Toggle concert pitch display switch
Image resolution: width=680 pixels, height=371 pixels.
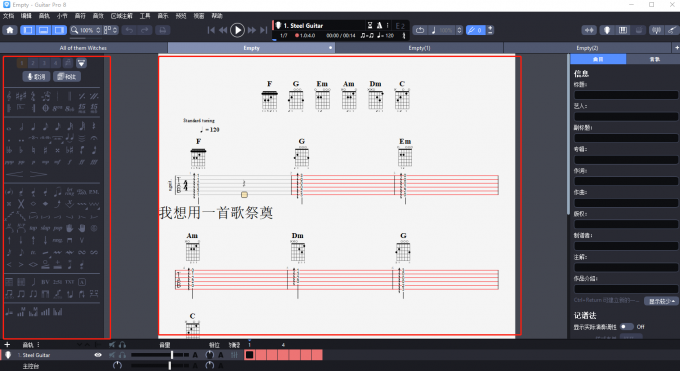(x=626, y=326)
